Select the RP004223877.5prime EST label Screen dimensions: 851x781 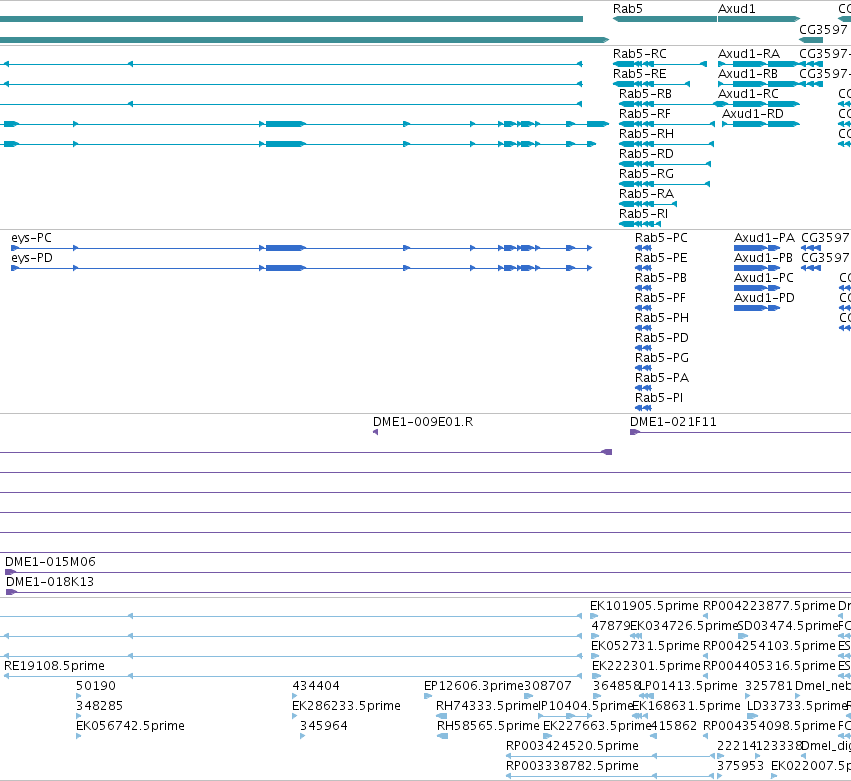(769, 606)
